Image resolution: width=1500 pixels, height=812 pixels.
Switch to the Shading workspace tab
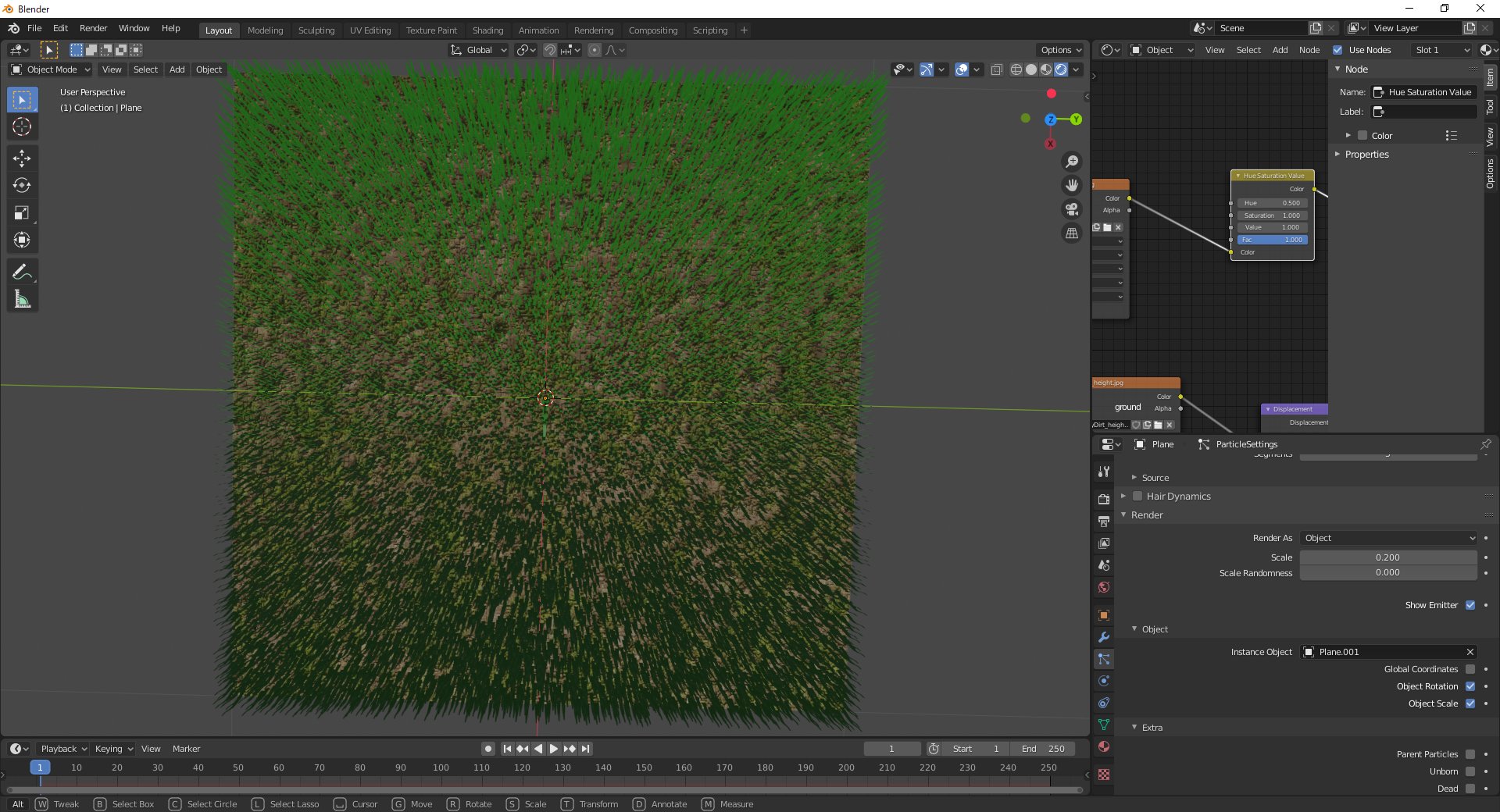click(487, 30)
